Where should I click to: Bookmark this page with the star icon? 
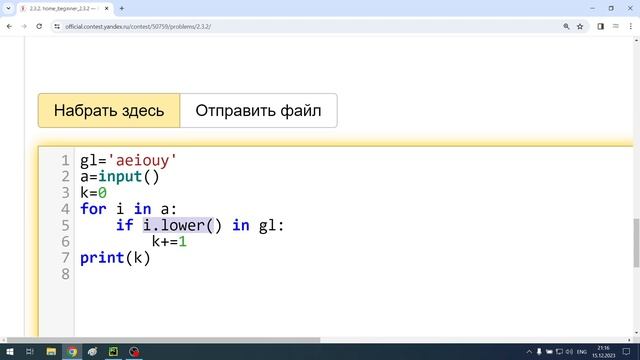click(x=580, y=27)
